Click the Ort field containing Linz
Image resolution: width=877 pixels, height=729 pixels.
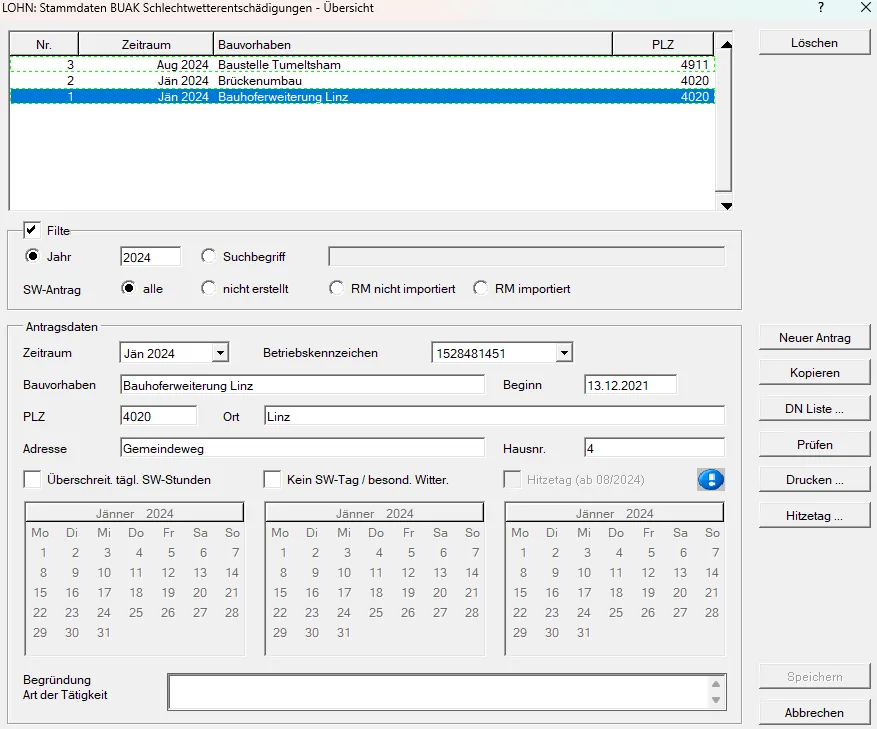click(494, 416)
